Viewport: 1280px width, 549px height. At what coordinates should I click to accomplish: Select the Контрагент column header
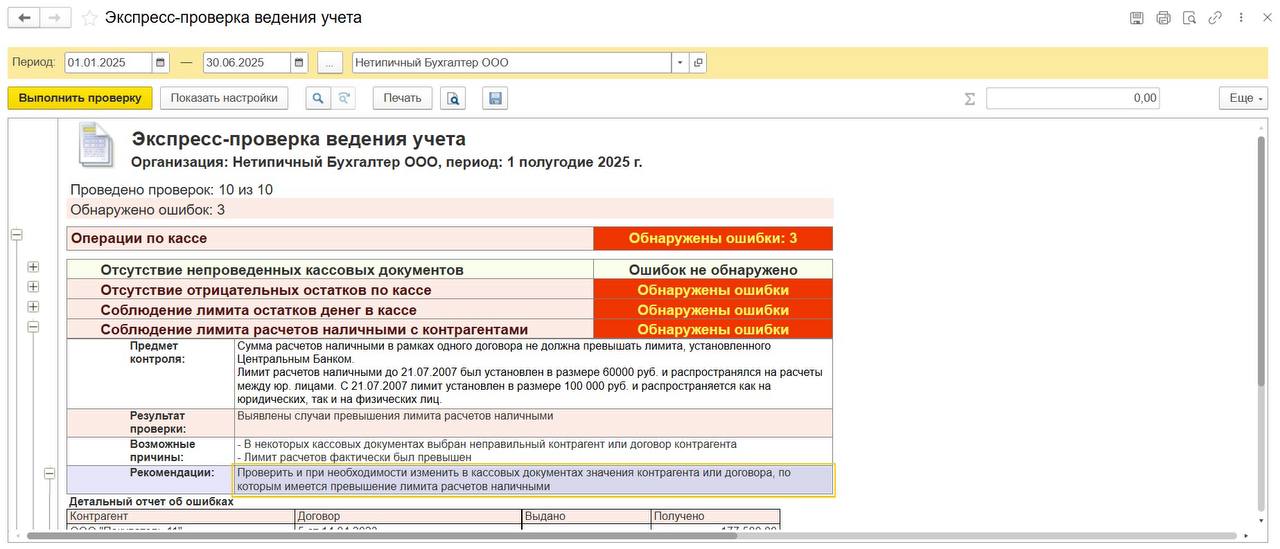(181, 516)
